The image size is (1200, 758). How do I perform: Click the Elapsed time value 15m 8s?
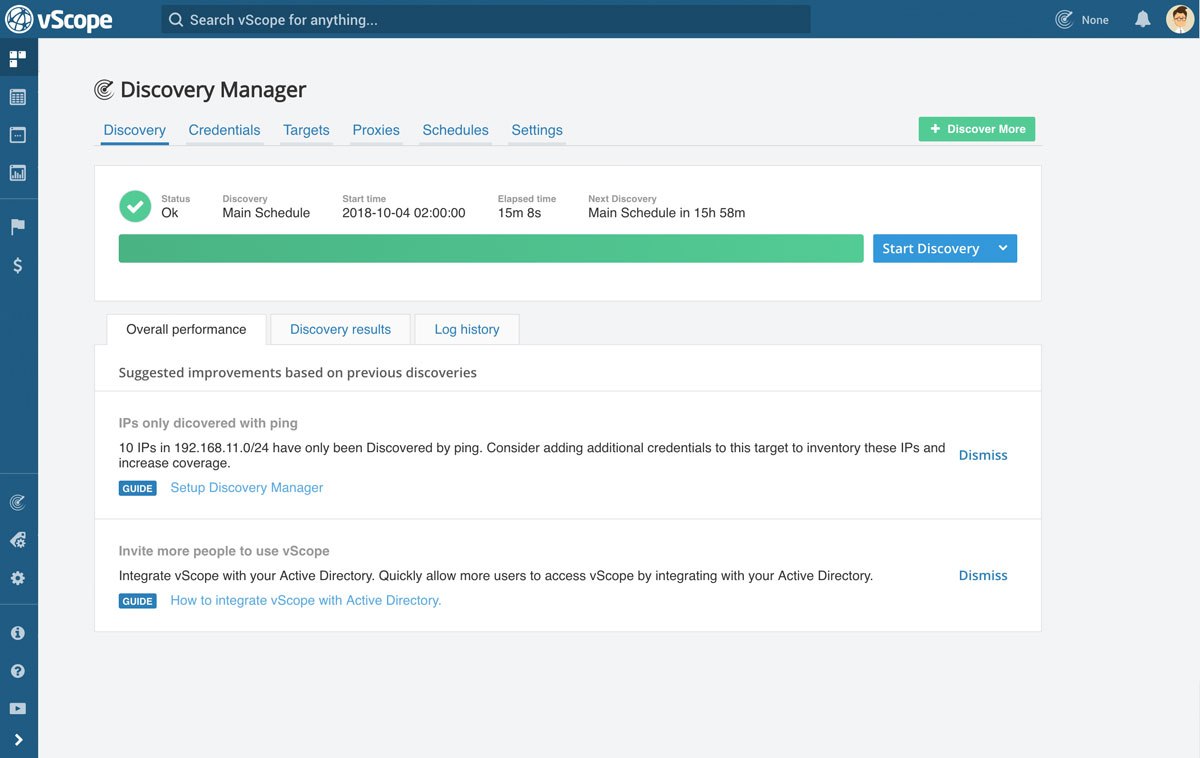[x=520, y=213]
